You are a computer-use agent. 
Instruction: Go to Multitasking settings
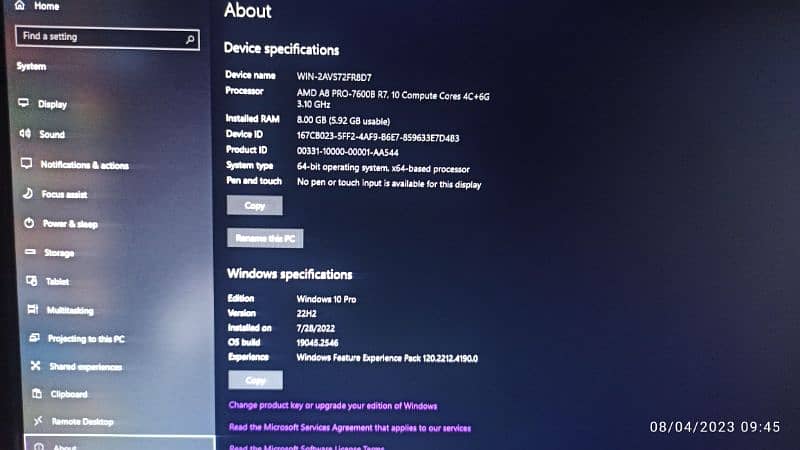coord(70,311)
